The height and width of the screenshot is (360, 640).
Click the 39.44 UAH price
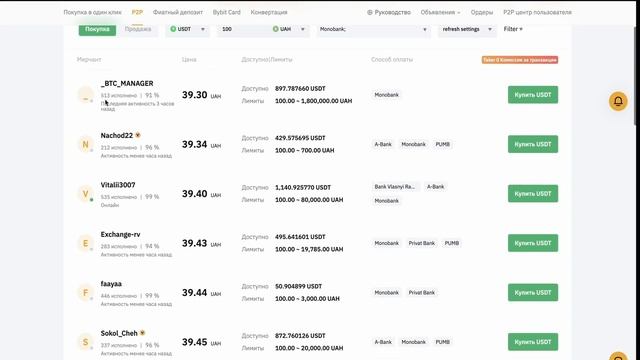coord(201,293)
